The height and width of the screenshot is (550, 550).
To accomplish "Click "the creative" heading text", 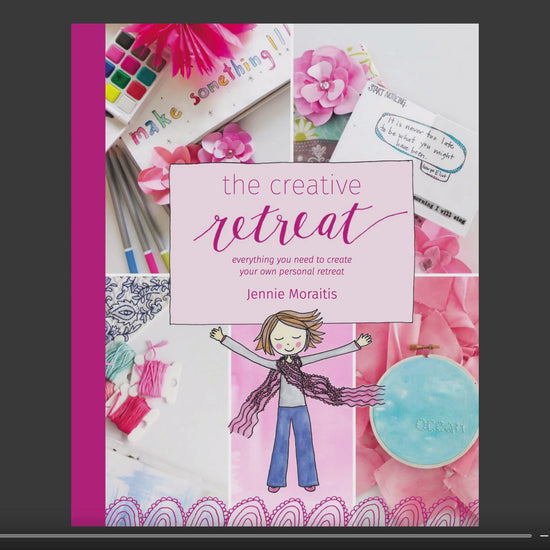I will [291, 185].
